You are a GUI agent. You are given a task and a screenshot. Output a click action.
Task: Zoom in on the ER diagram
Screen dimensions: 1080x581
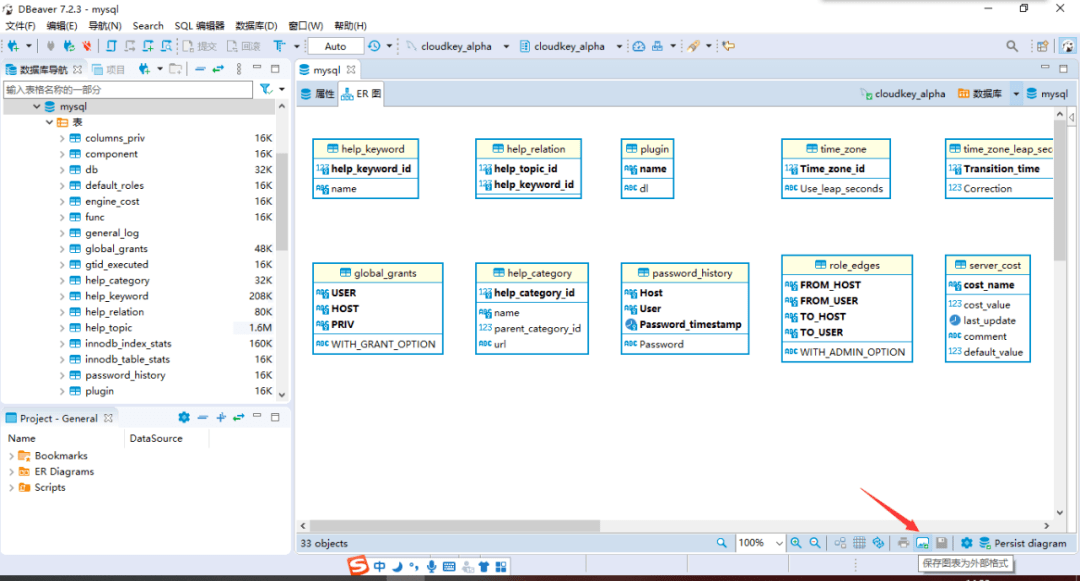tap(796, 543)
